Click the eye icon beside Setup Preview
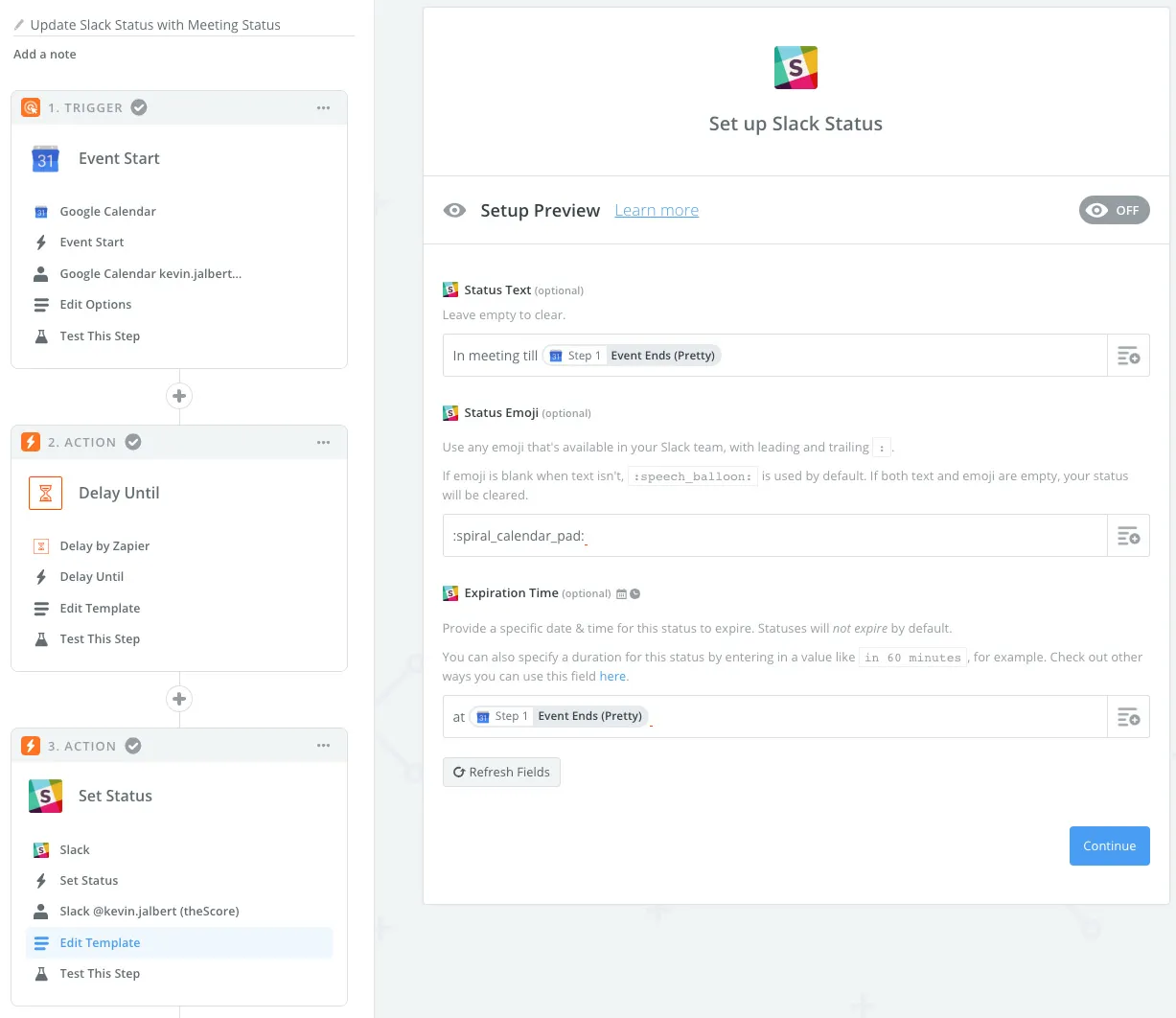The image size is (1176, 1018). point(454,211)
